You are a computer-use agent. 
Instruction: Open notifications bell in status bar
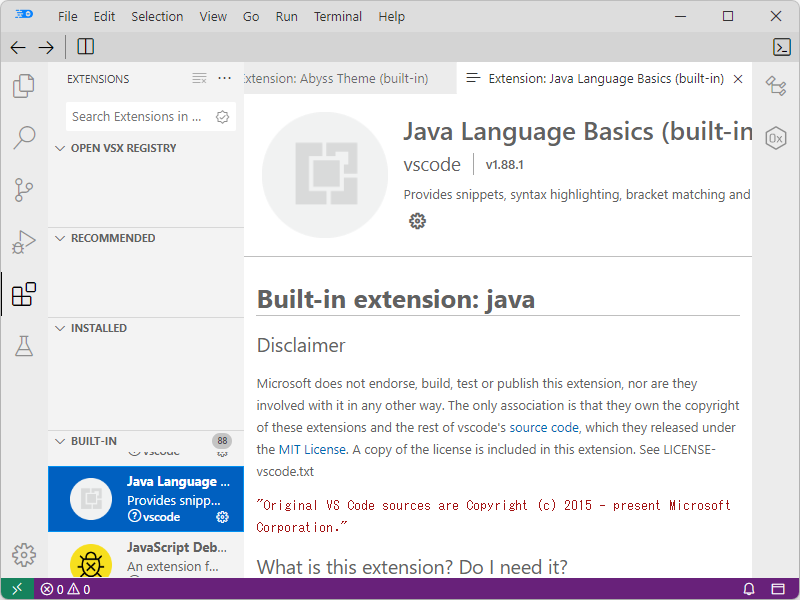coord(748,589)
